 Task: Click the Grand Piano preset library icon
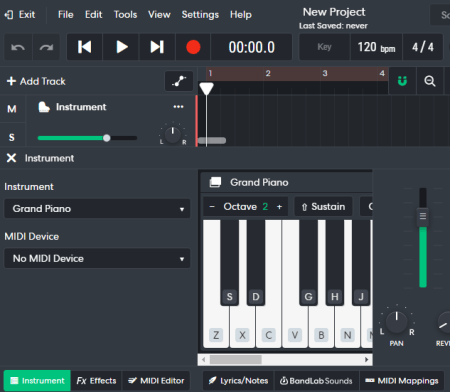(215, 182)
